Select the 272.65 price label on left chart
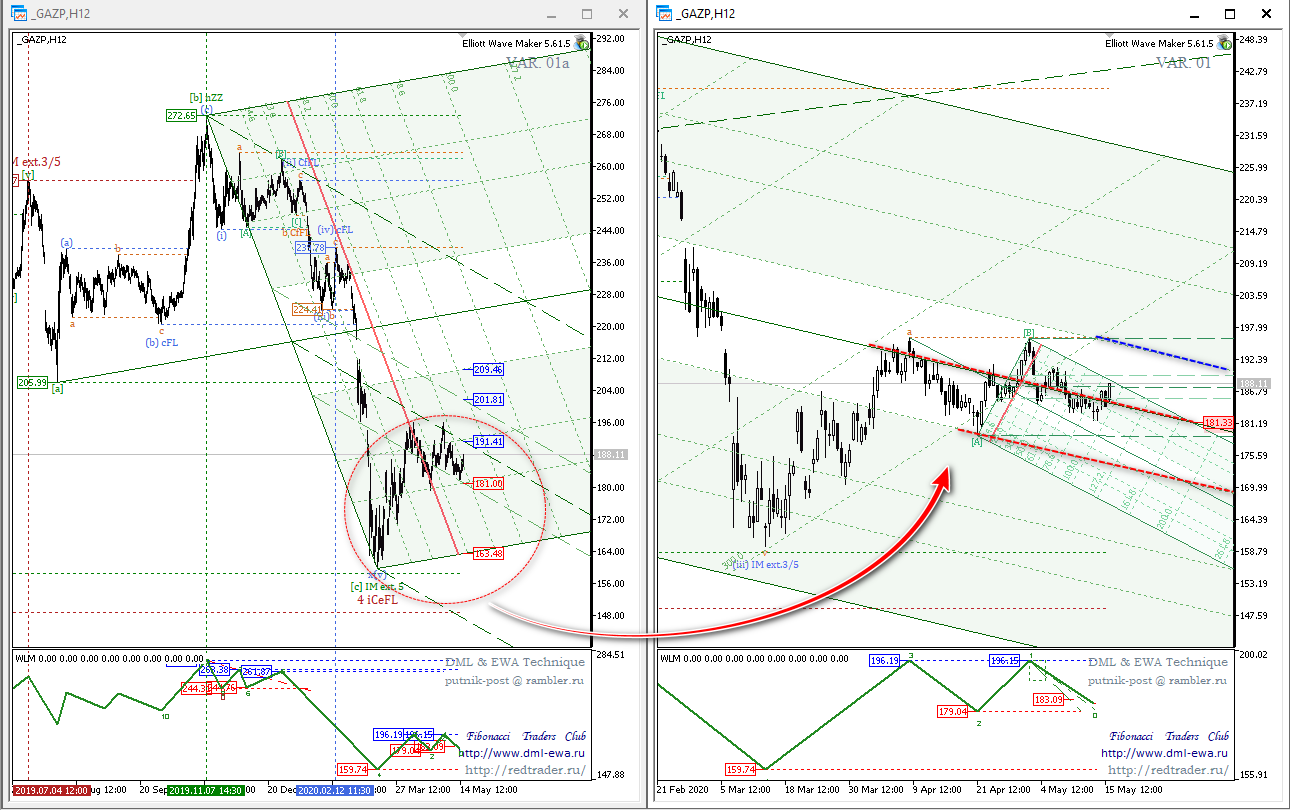The height and width of the screenshot is (810, 1290). coord(181,116)
